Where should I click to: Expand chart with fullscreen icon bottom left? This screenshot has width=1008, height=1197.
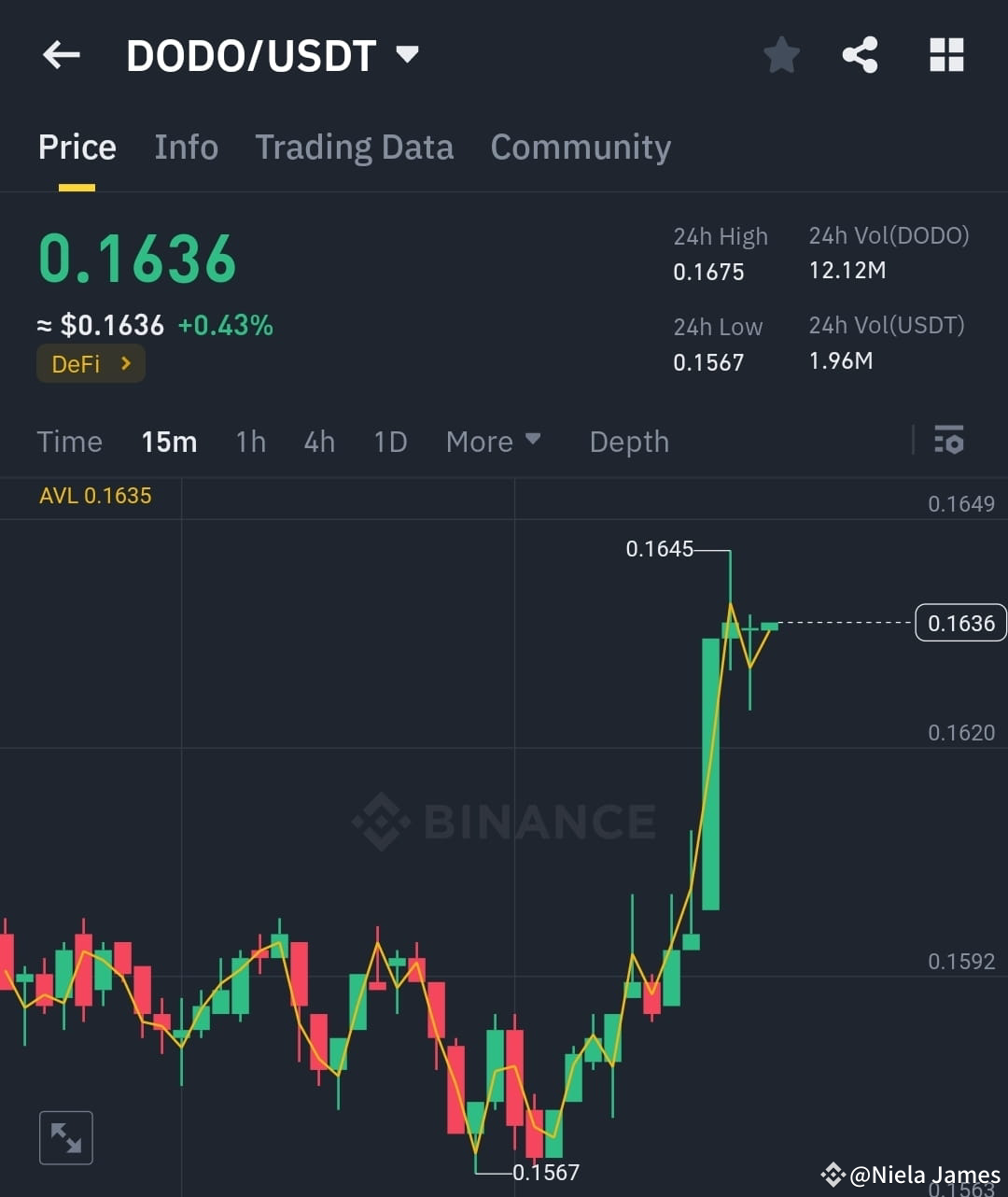(x=65, y=1137)
